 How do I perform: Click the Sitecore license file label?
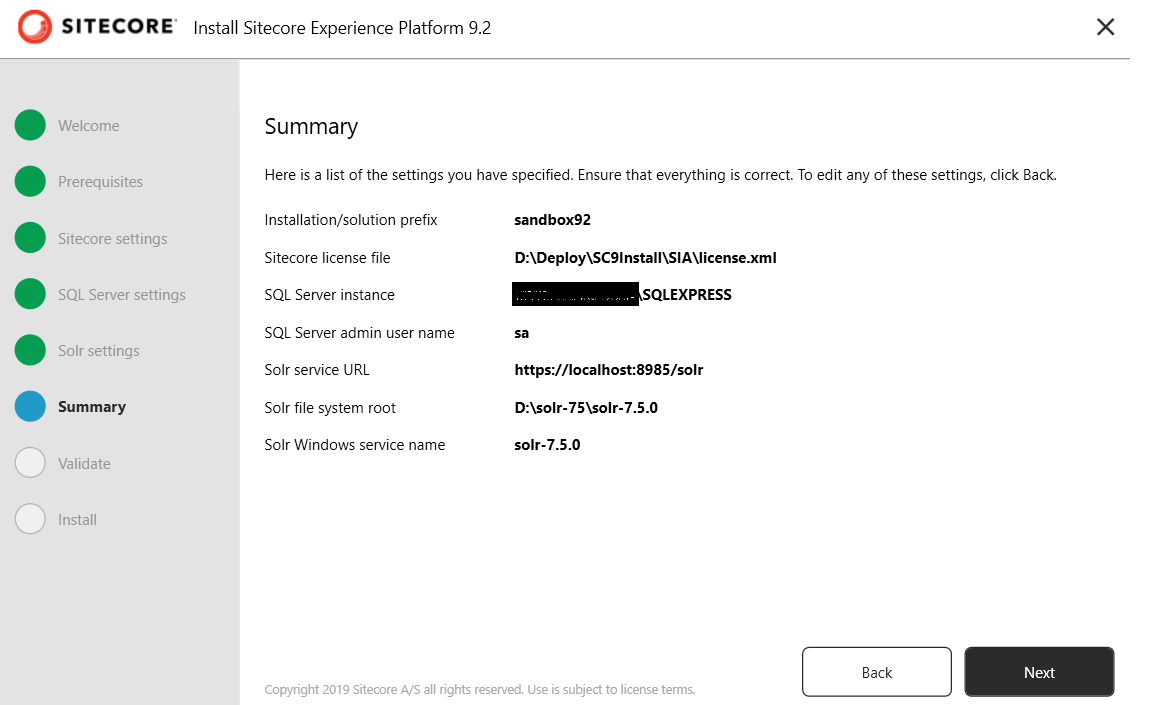(x=327, y=258)
